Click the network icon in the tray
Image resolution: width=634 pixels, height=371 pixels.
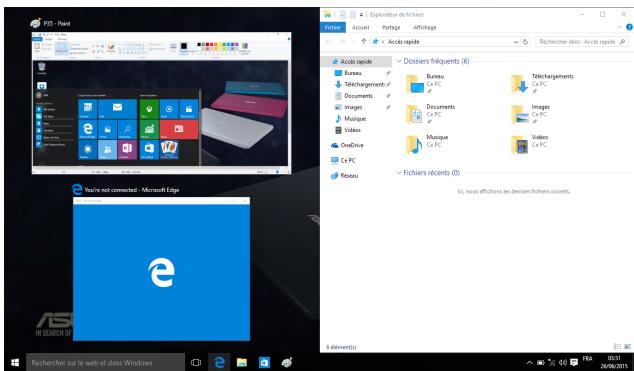(x=551, y=363)
